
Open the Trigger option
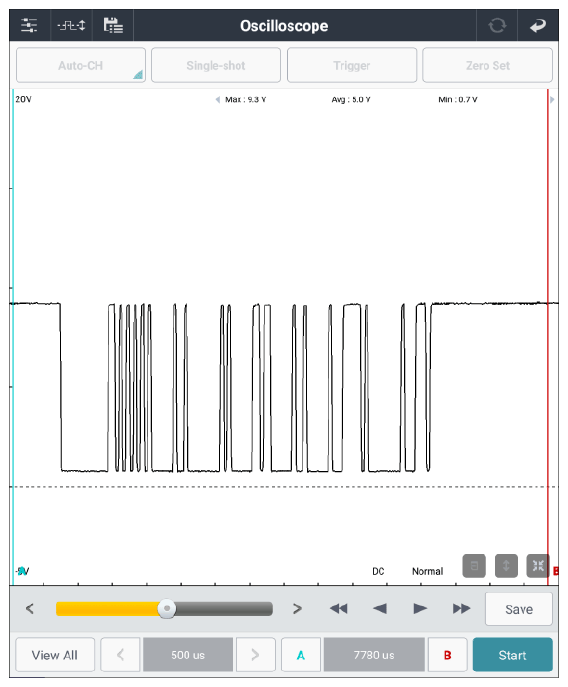click(x=352, y=65)
